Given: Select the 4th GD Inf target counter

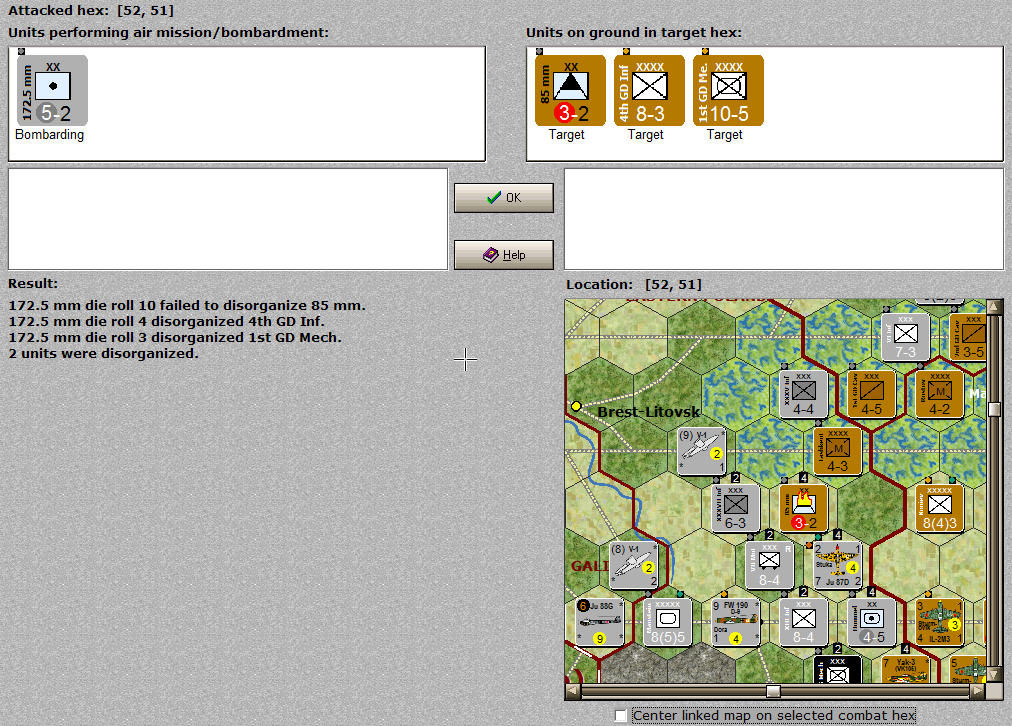Looking at the screenshot, I should (649, 90).
